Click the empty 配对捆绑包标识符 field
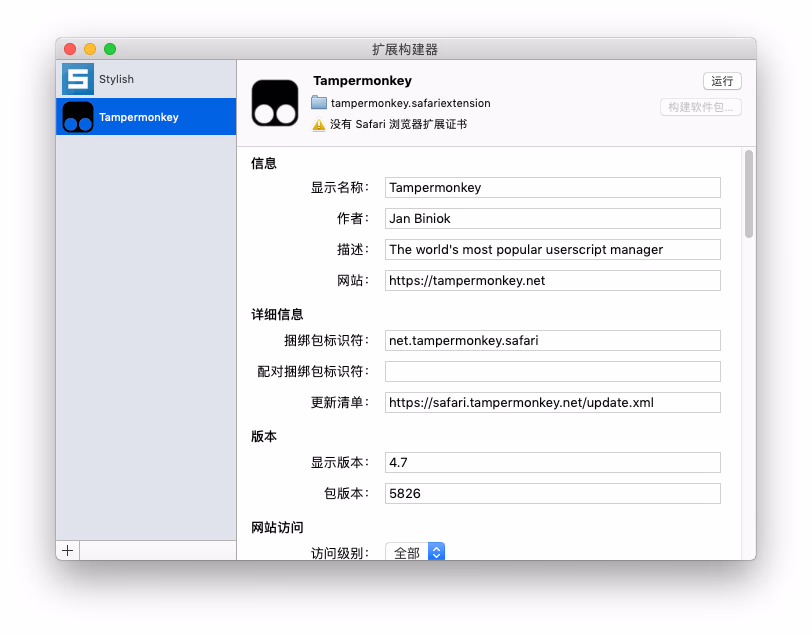The image size is (812, 634). [552, 371]
